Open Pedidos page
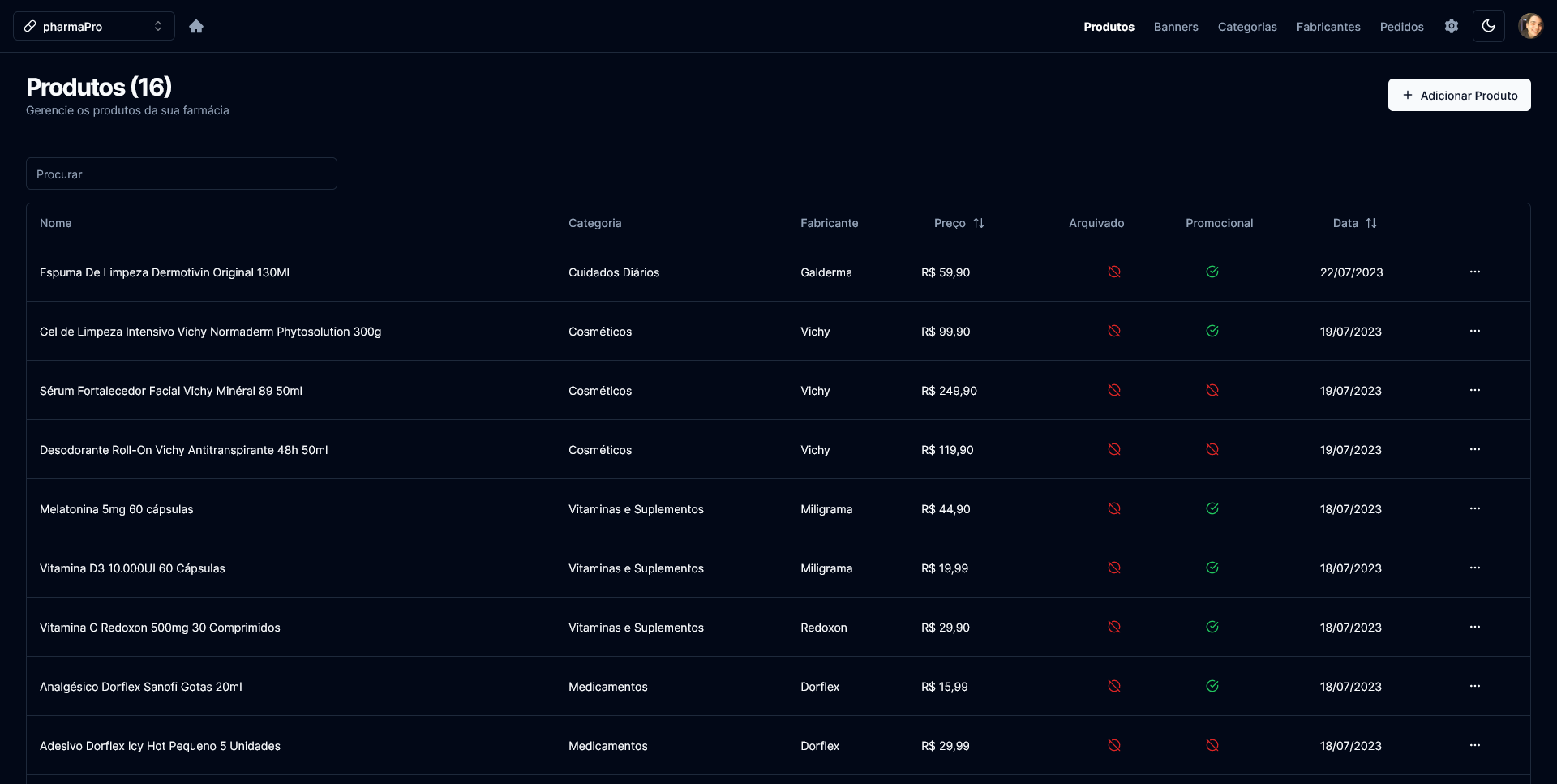1557x784 pixels. pos(1402,27)
